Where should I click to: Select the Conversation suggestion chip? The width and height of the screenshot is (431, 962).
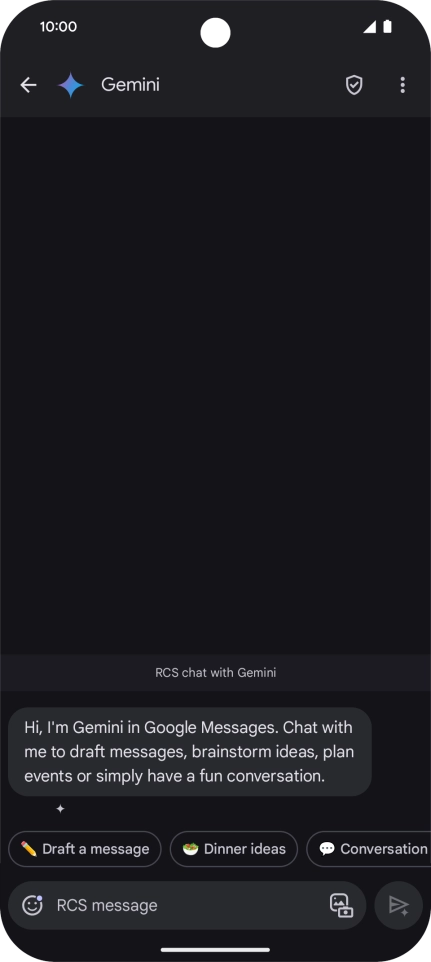point(368,849)
